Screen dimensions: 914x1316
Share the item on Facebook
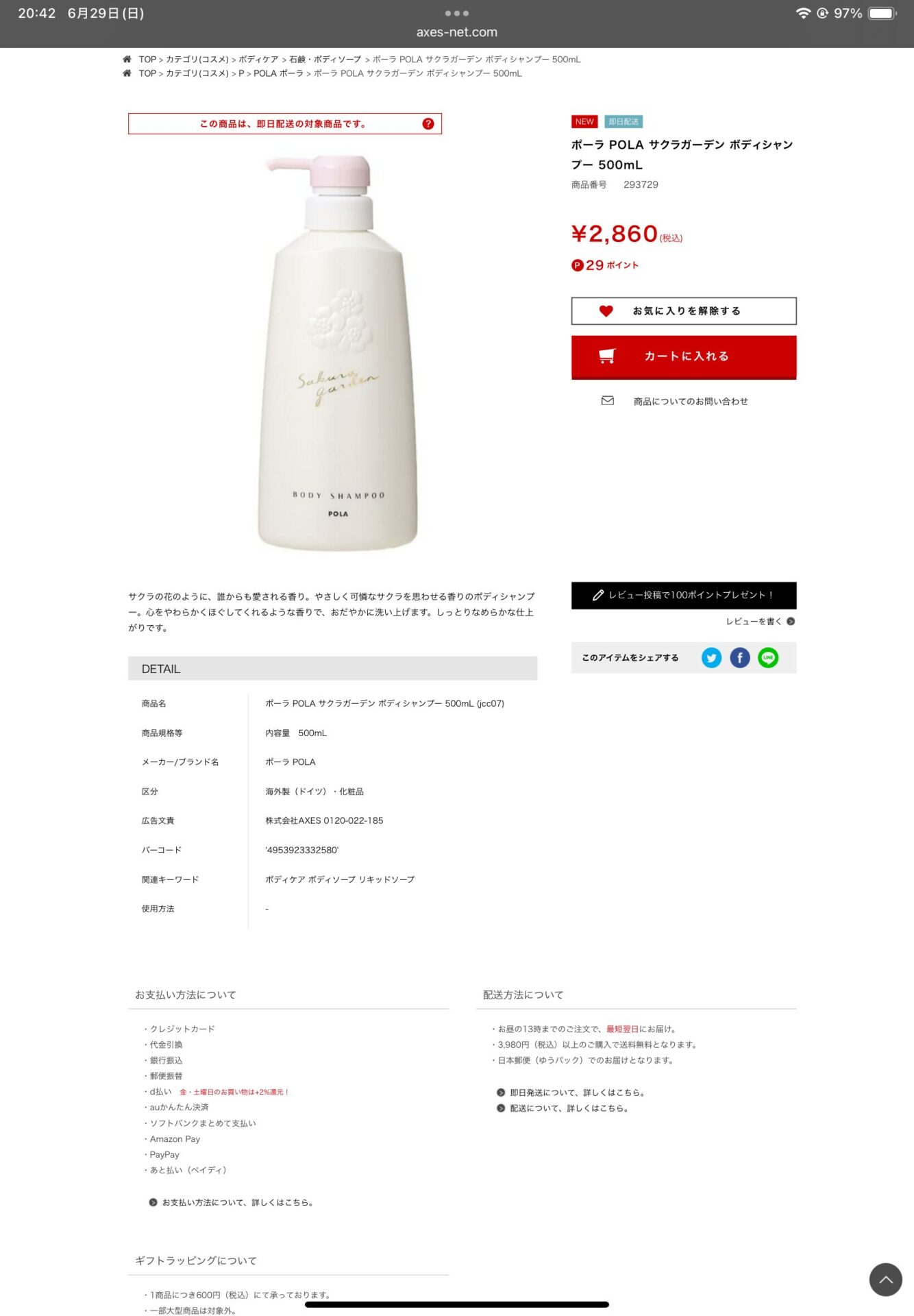point(739,657)
